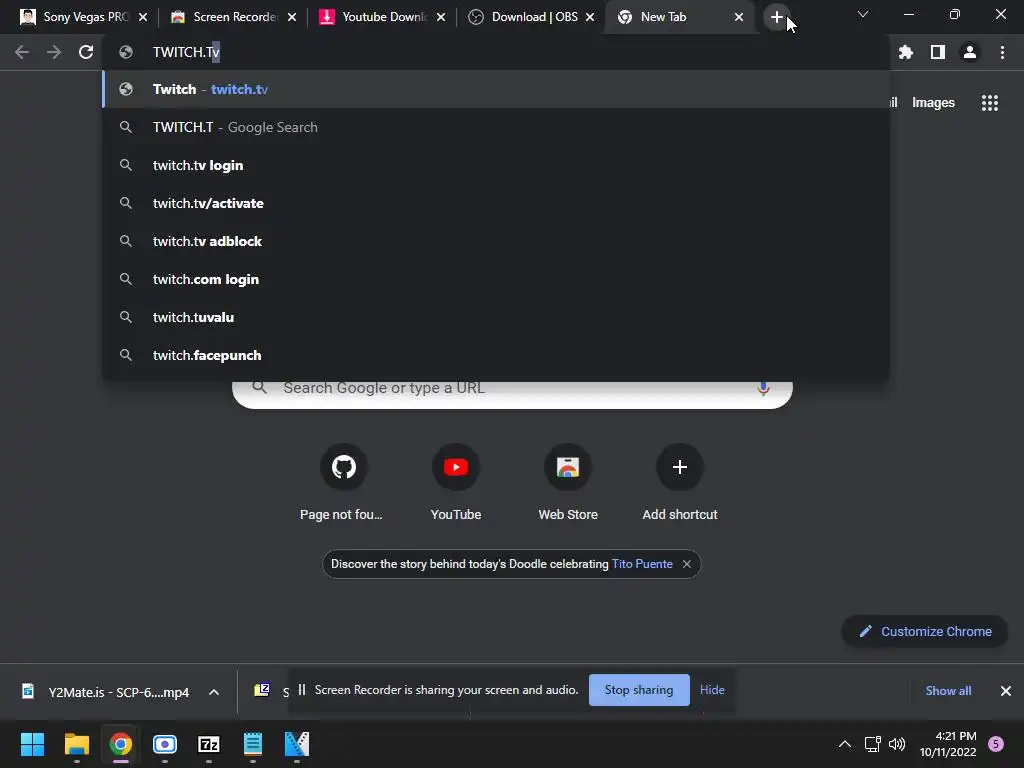Open the notification count badge
1024x768 pixels.
pos(996,744)
